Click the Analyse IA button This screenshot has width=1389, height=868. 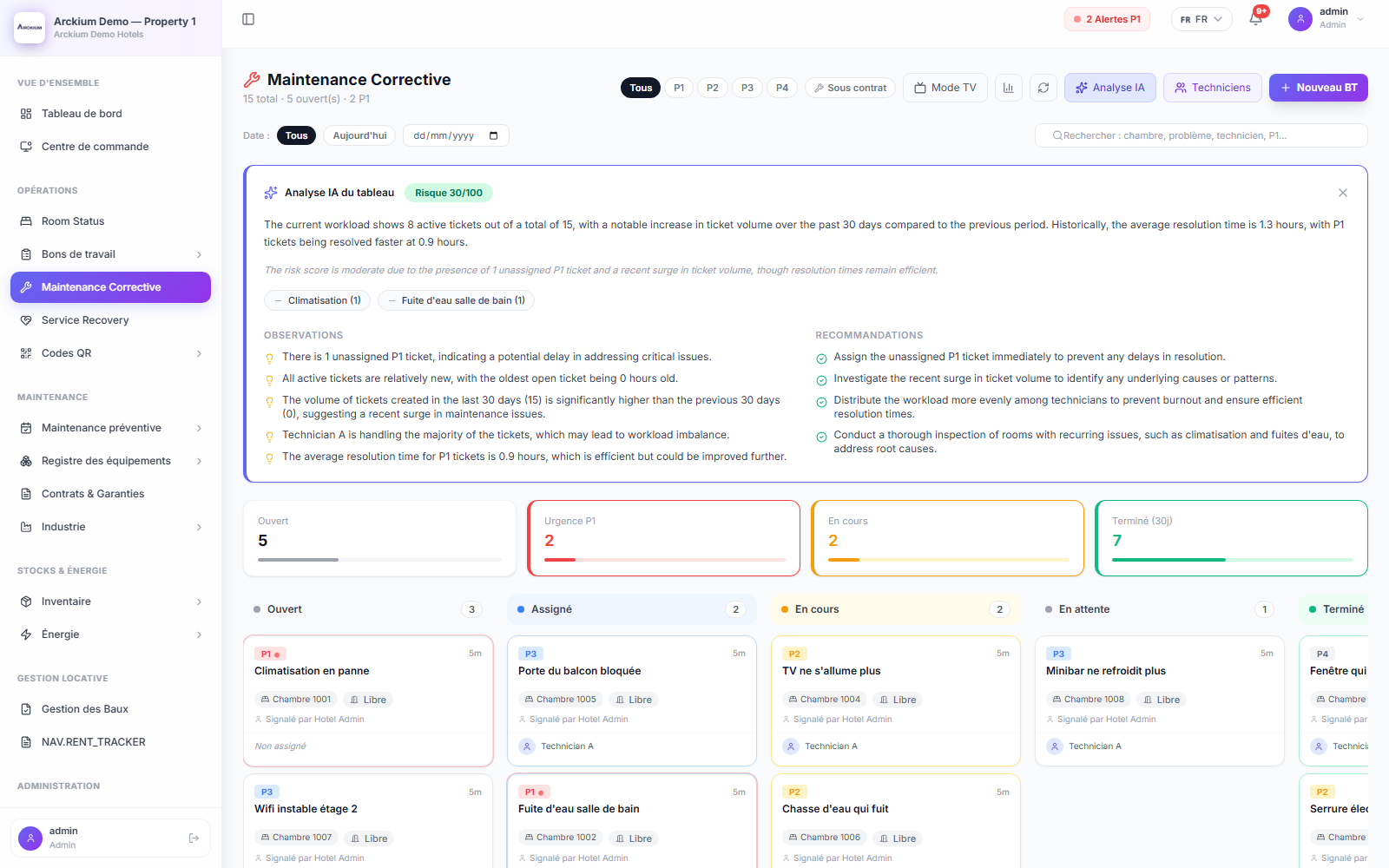click(1110, 88)
